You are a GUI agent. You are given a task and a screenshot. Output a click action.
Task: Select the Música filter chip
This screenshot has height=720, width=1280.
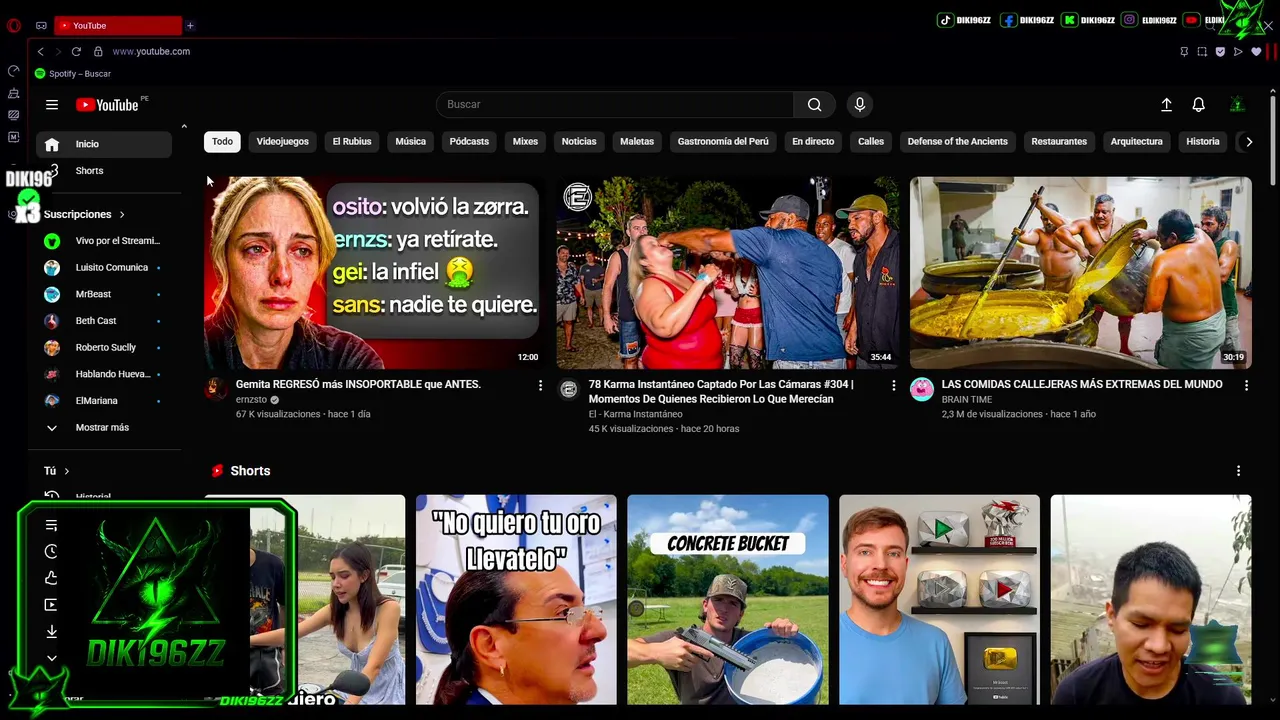[411, 142]
